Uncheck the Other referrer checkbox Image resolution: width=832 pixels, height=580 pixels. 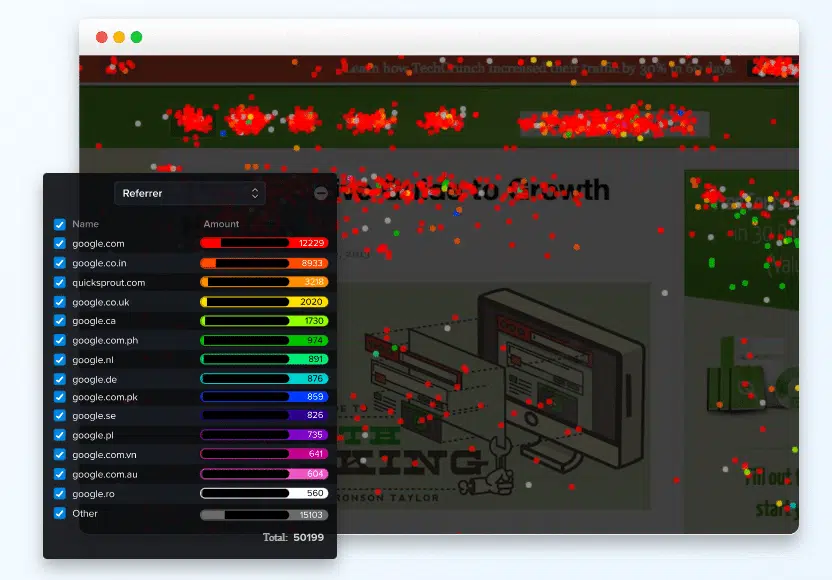59,514
